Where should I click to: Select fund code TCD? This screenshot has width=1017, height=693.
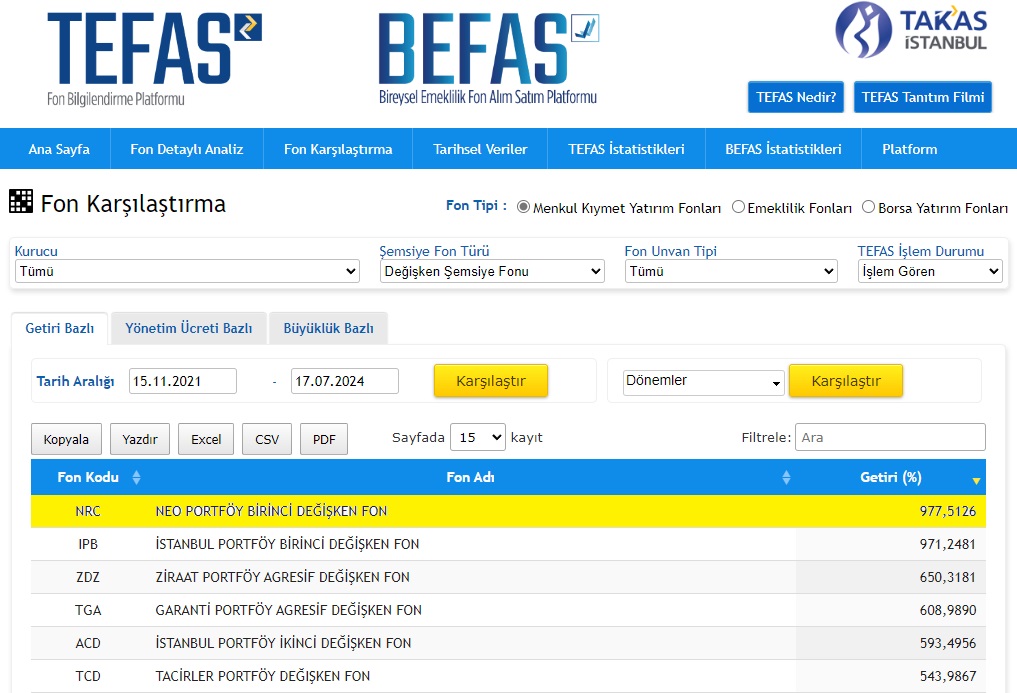[88, 677]
